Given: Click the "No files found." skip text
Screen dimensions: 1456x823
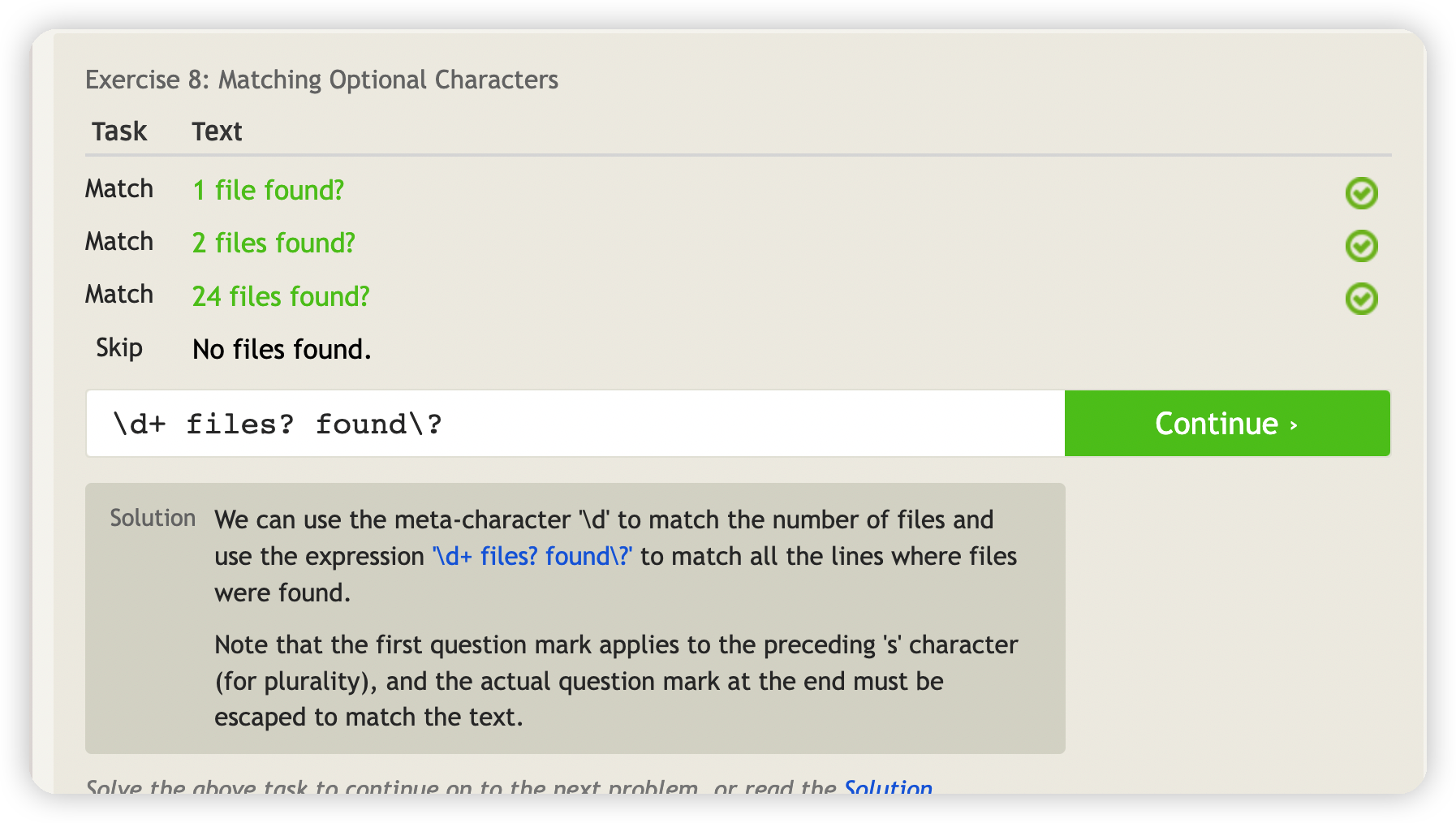Looking at the screenshot, I should pos(282,350).
